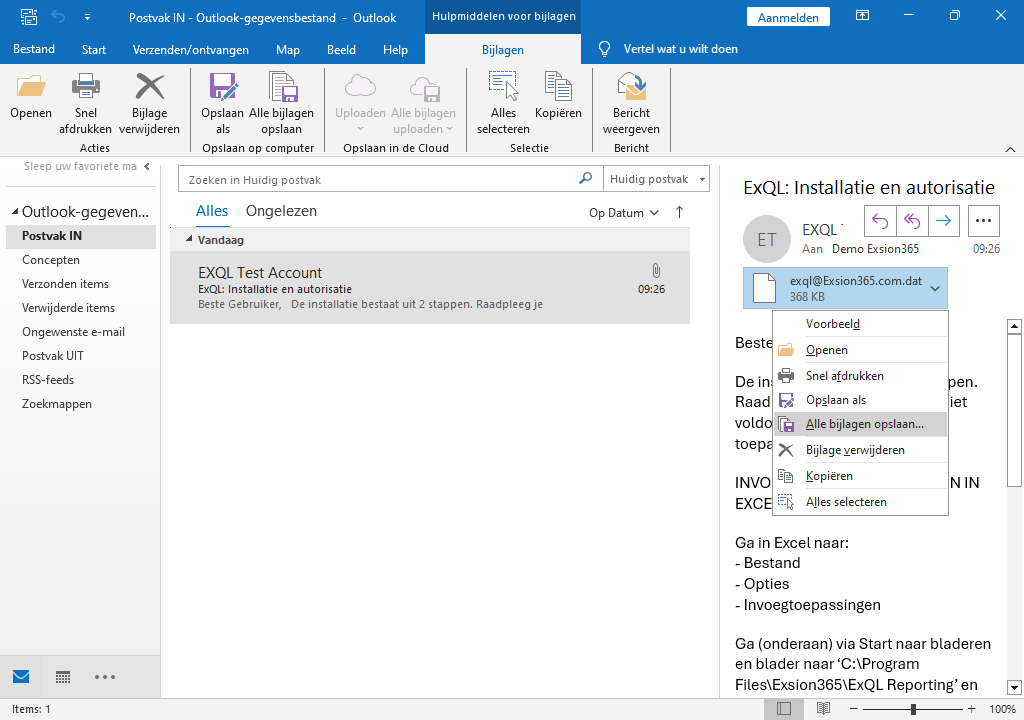The image size is (1024, 720).
Task: Choose Snel afdrukken in context menu
Action: tap(860, 376)
